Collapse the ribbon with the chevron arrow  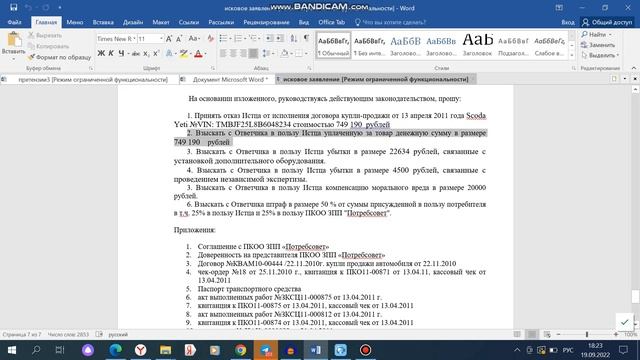click(634, 68)
